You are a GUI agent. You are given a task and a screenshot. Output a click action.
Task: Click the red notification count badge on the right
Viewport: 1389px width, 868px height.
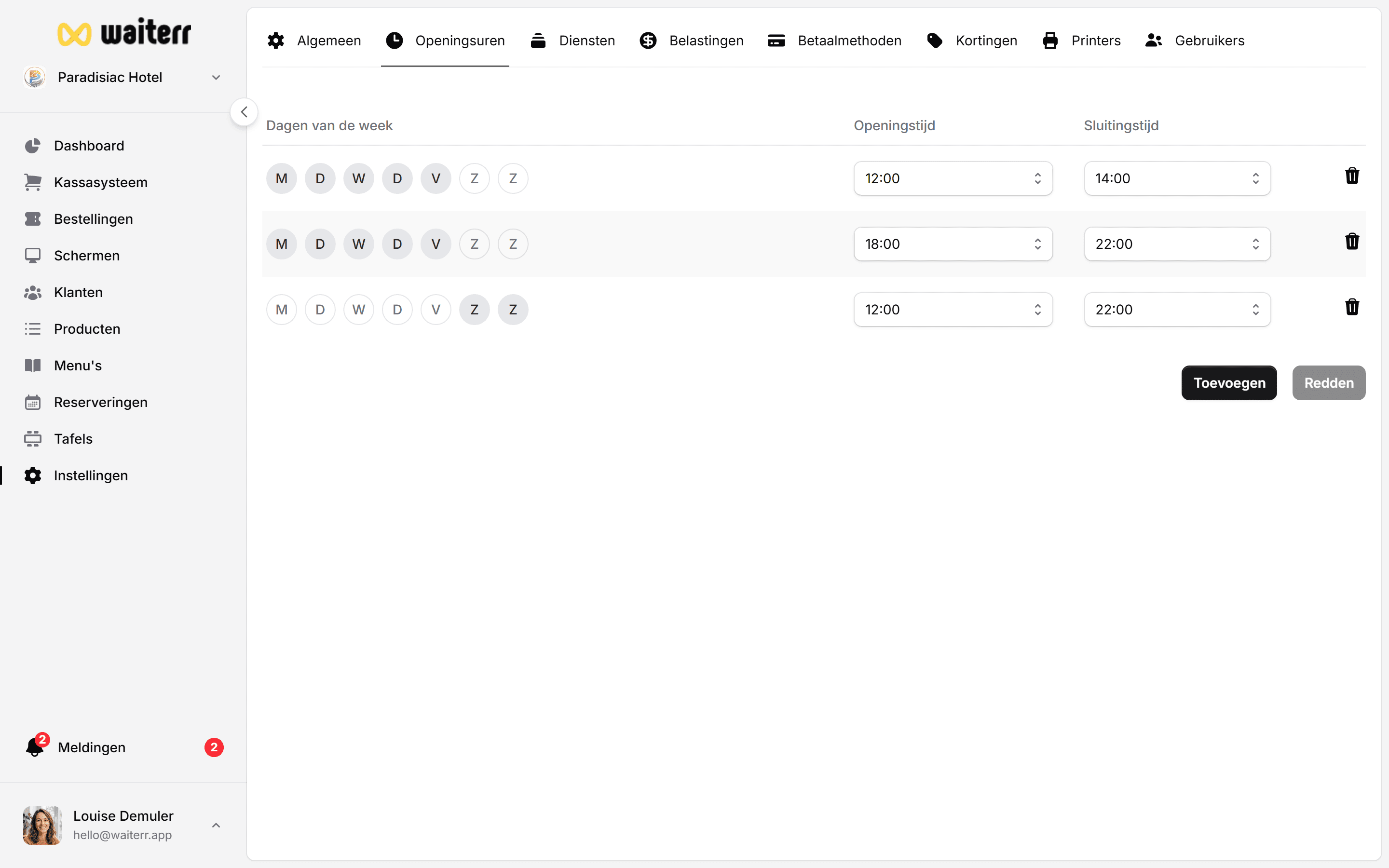(214, 747)
